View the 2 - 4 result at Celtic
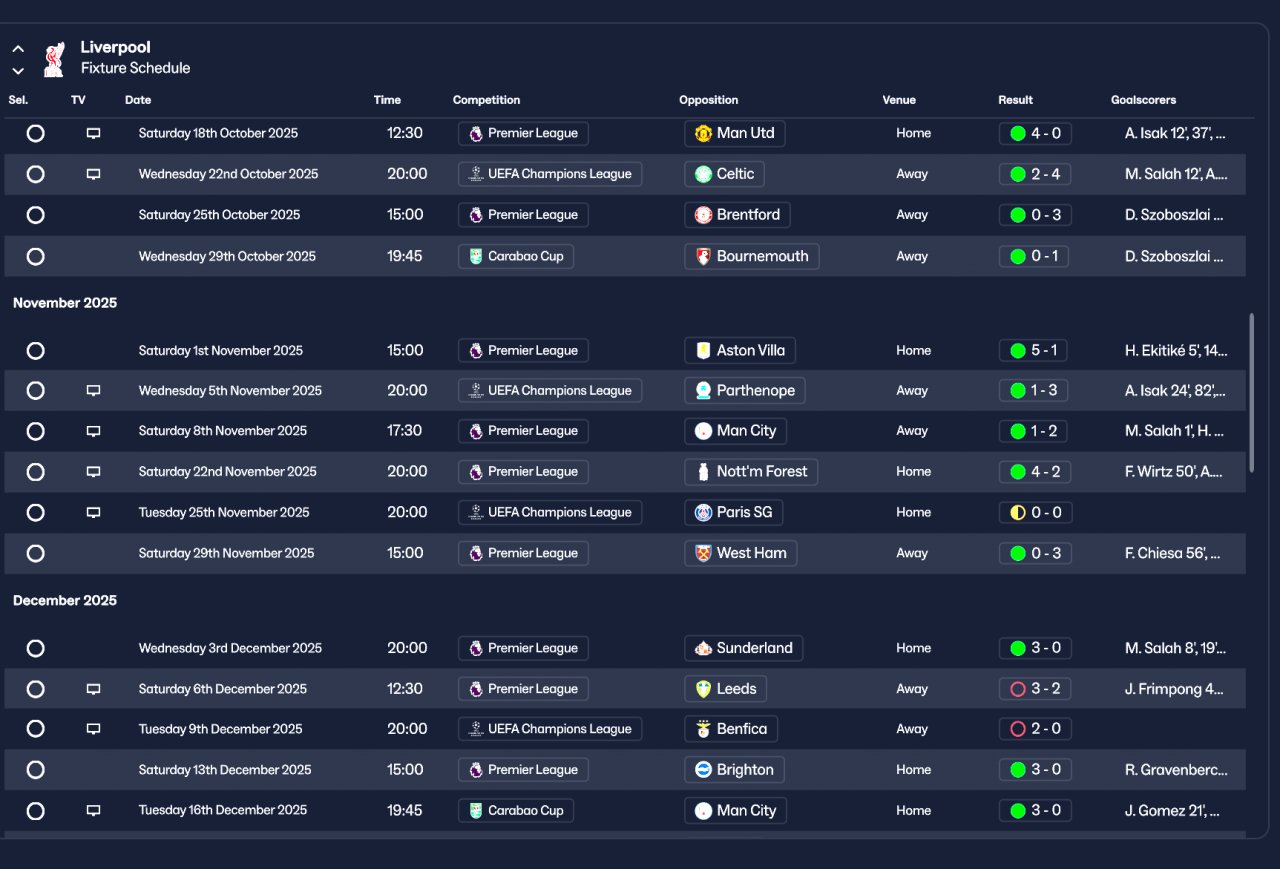 [x=1035, y=174]
